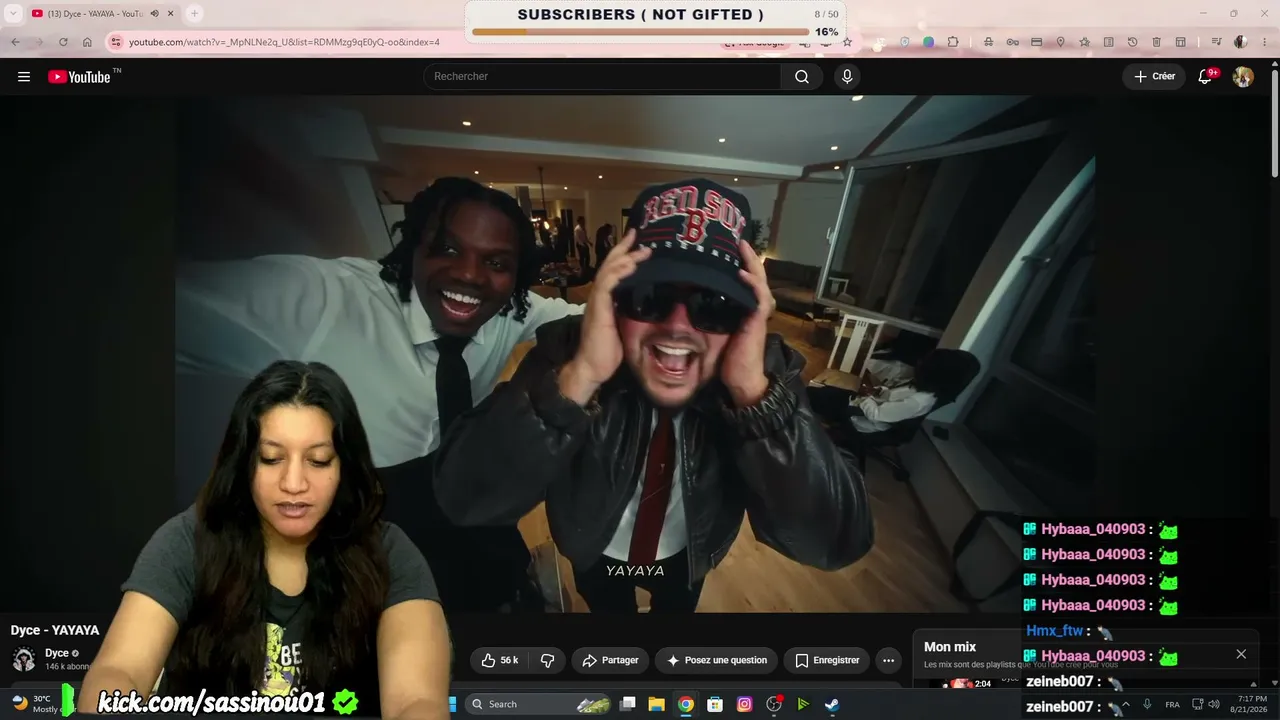Open the FRA language indicator in tray
Screen dimensions: 1280x720
[1172, 704]
